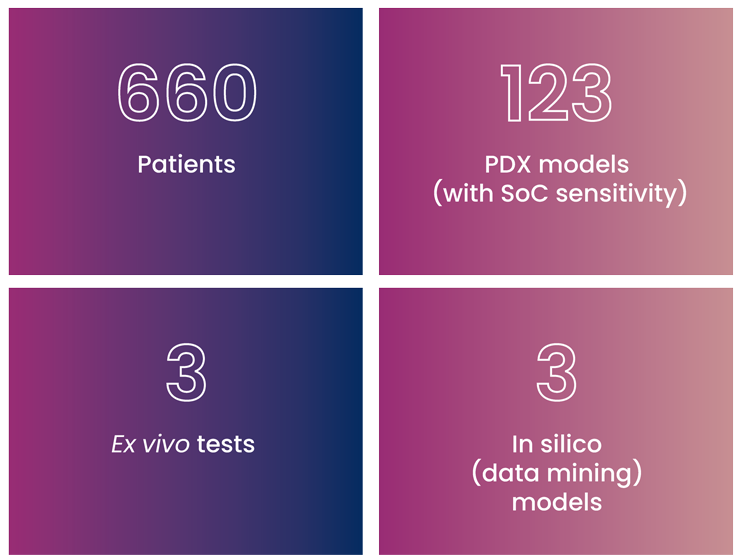Viewport: 738px width, 555px height.
Task: Click the with SoC sensitivity line
Action: tap(560, 193)
